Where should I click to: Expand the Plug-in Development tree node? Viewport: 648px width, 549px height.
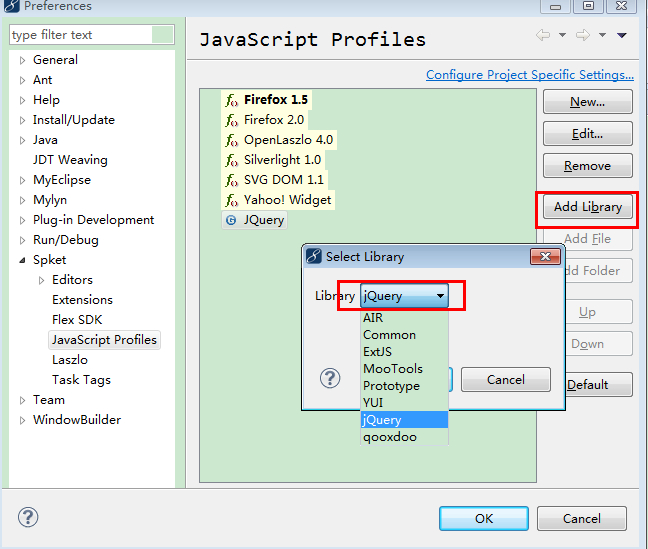[x=22, y=220]
